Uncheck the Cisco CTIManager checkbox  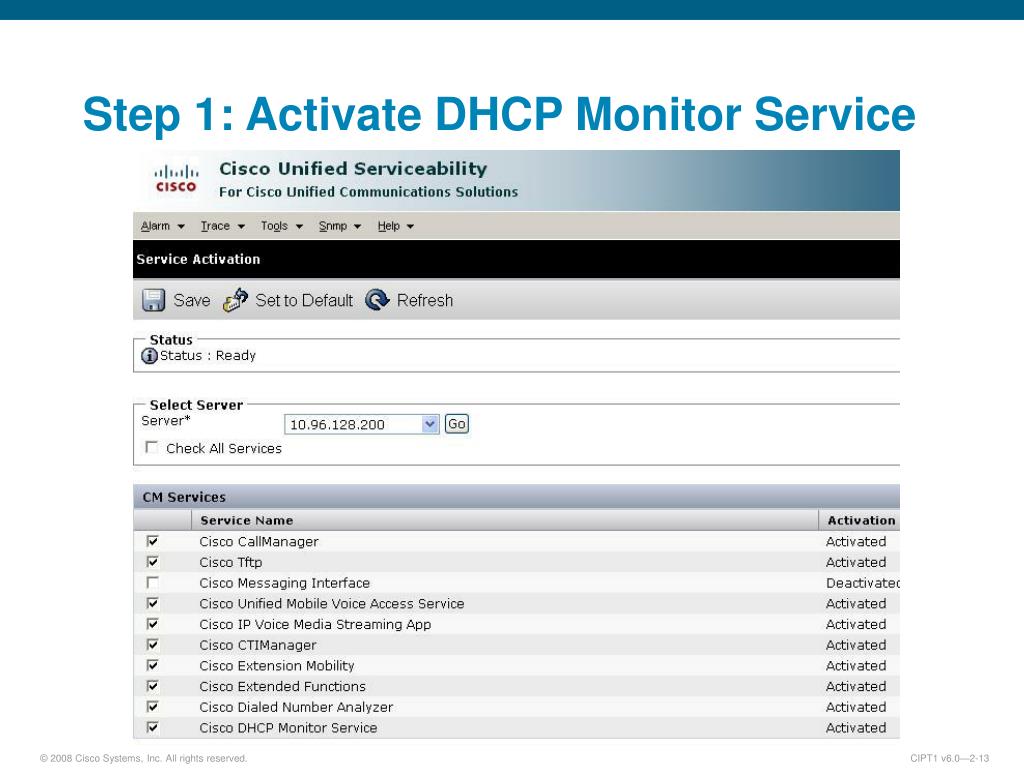153,645
